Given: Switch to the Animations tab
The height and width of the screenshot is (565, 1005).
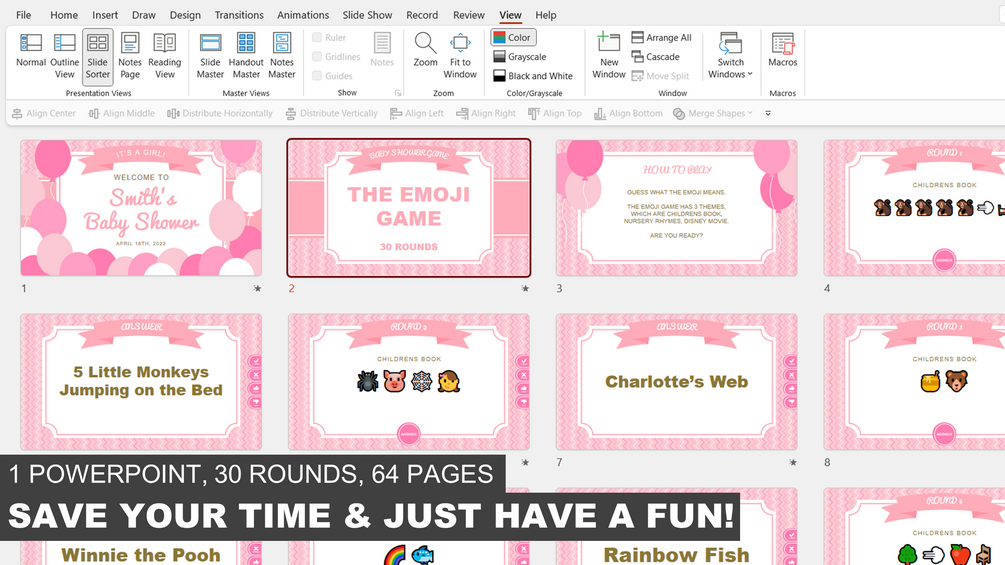Looking at the screenshot, I should (x=303, y=15).
